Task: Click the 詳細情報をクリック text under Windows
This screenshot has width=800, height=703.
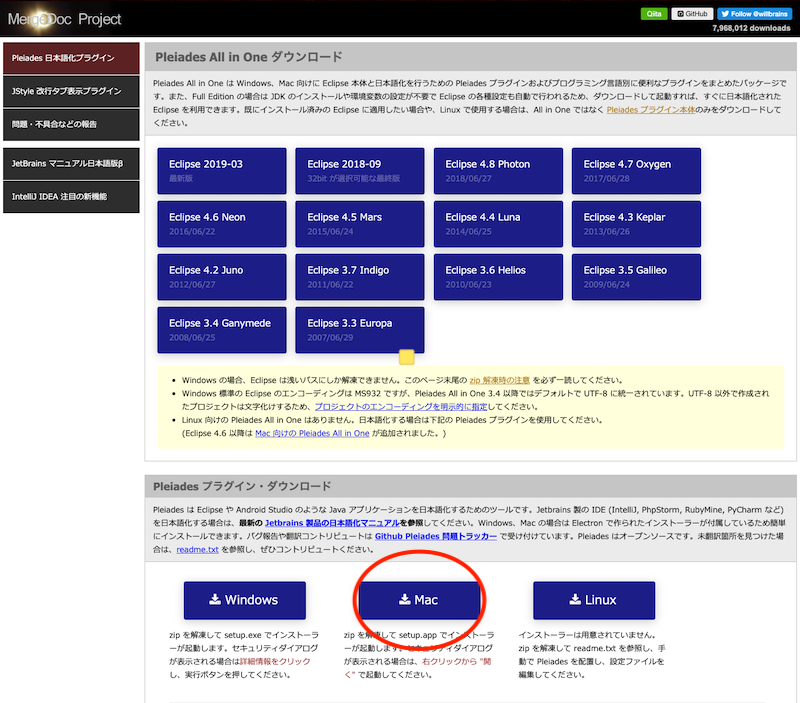Action: pyautogui.click(x=274, y=662)
